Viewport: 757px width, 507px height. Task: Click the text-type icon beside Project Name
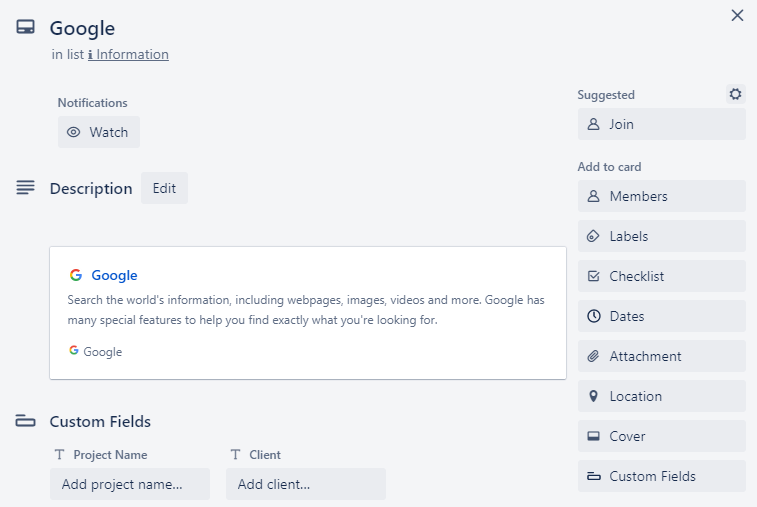pos(59,454)
